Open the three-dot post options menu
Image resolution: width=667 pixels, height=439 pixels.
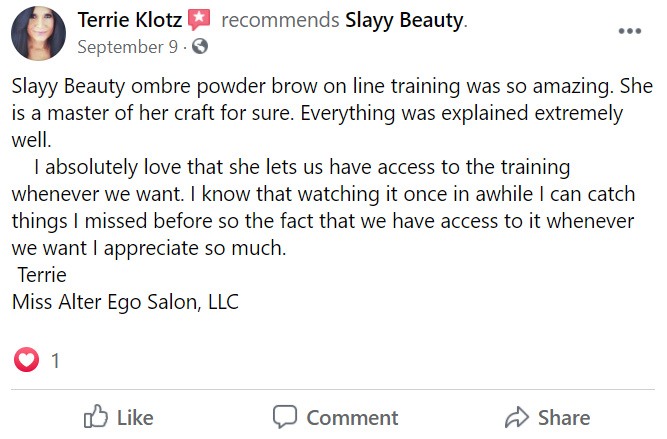(x=629, y=31)
